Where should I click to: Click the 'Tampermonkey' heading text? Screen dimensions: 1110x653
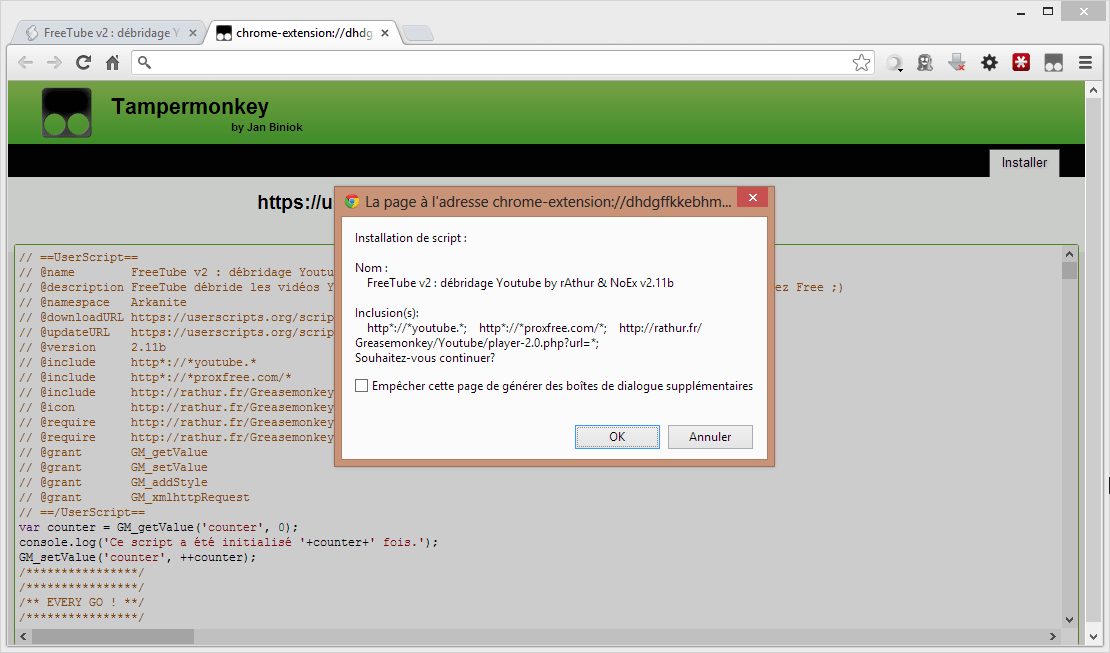coord(190,106)
